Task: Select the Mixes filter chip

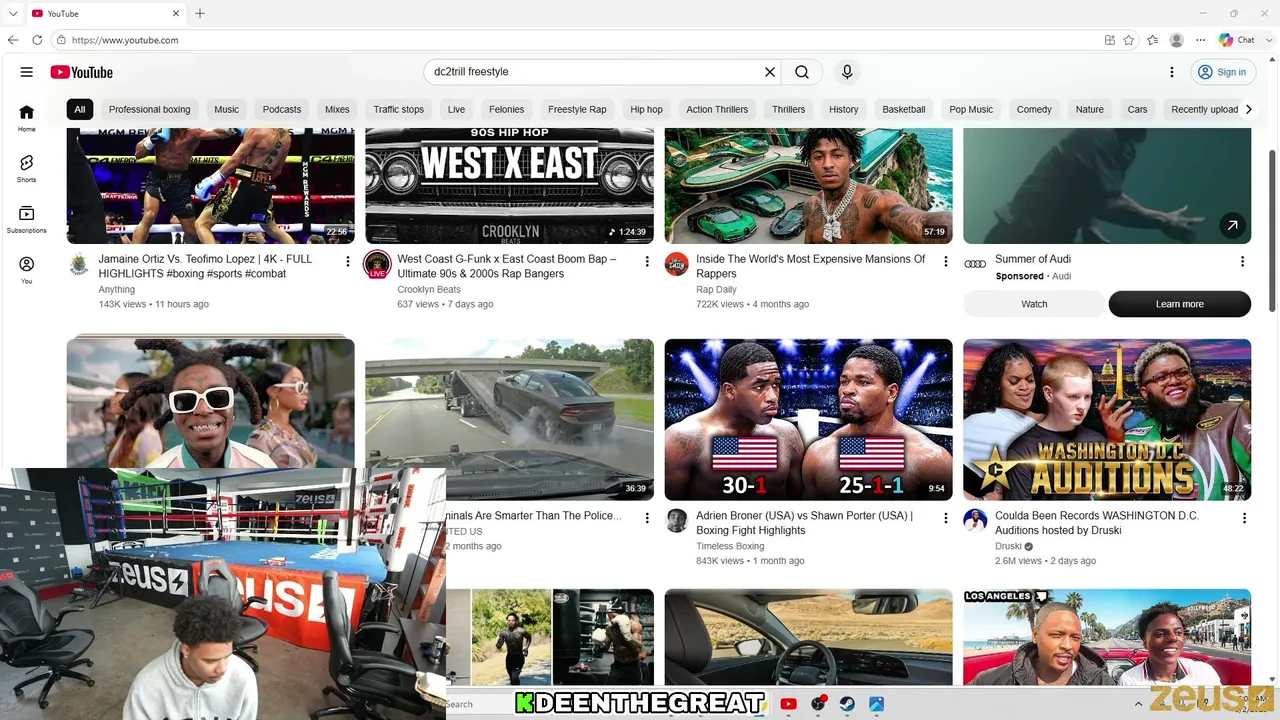Action: coord(337,109)
